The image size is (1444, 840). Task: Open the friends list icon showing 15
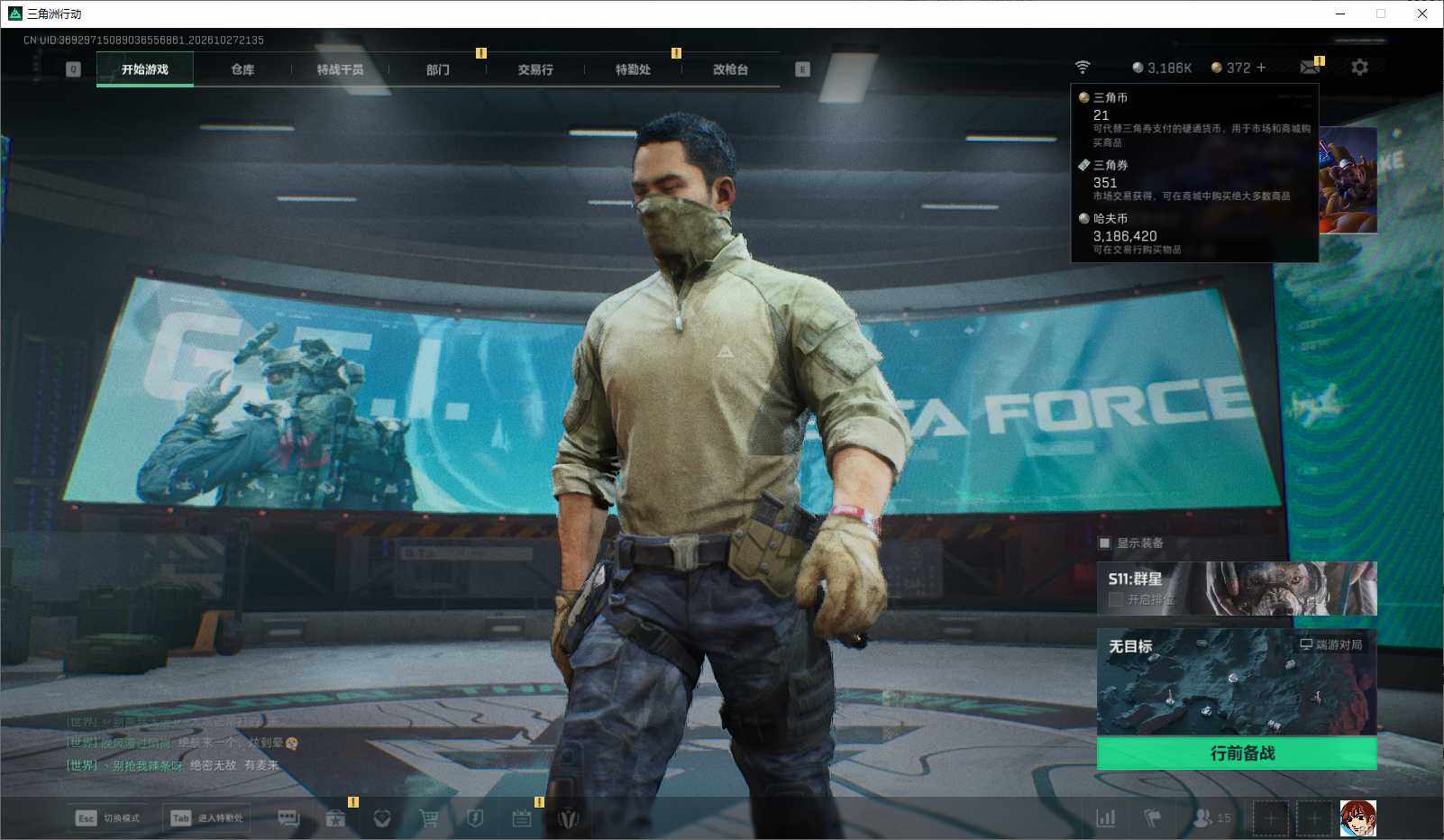coord(1211,818)
